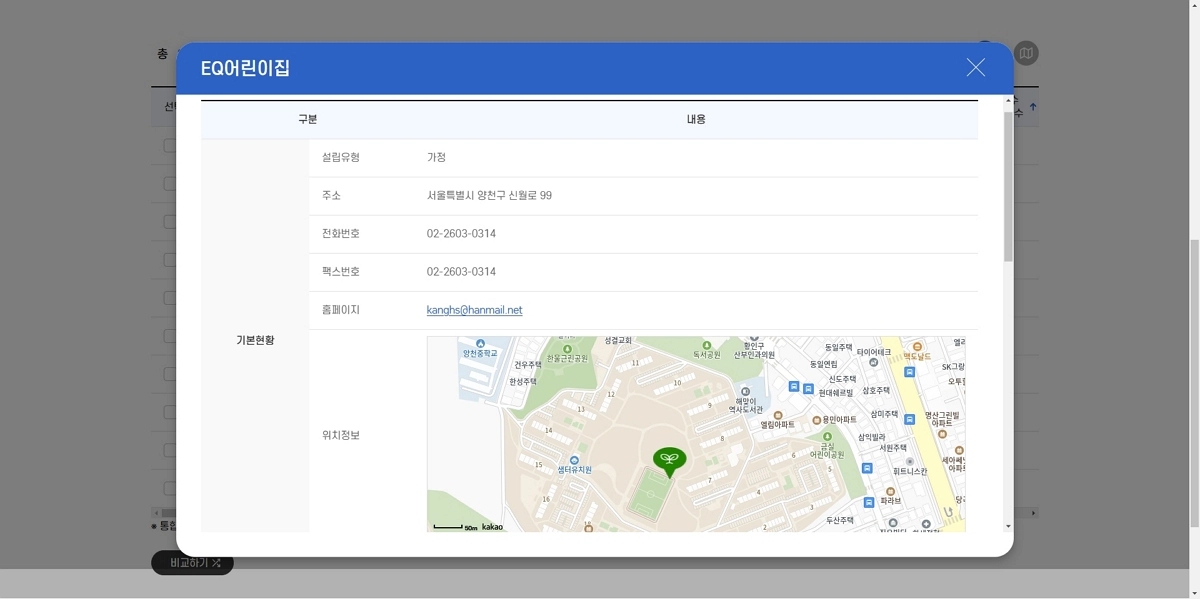This screenshot has height=599, width=1200.
Task: Click the 위치정보 row label
Action: [341, 435]
